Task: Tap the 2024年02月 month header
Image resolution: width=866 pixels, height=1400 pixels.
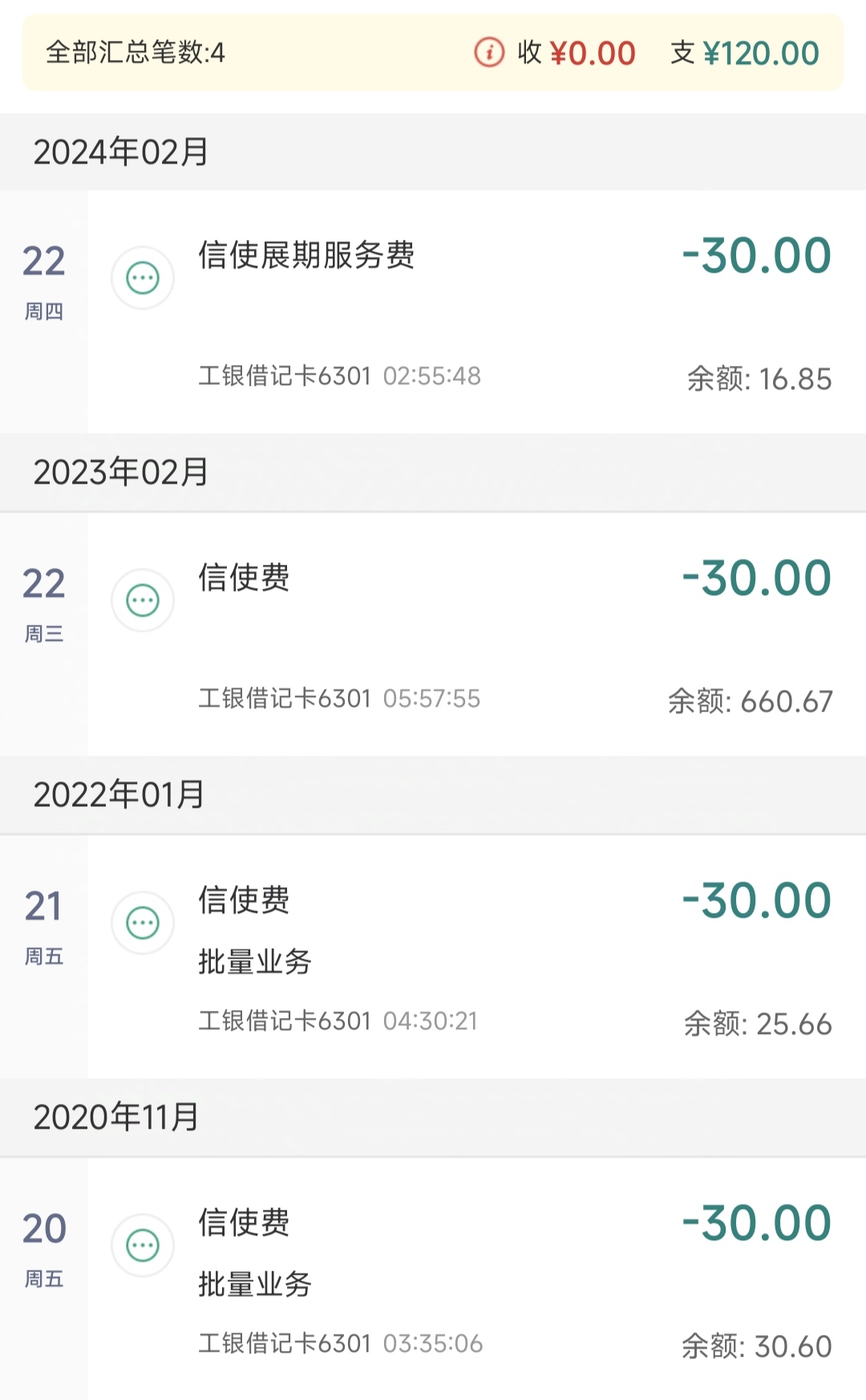Action: click(121, 152)
